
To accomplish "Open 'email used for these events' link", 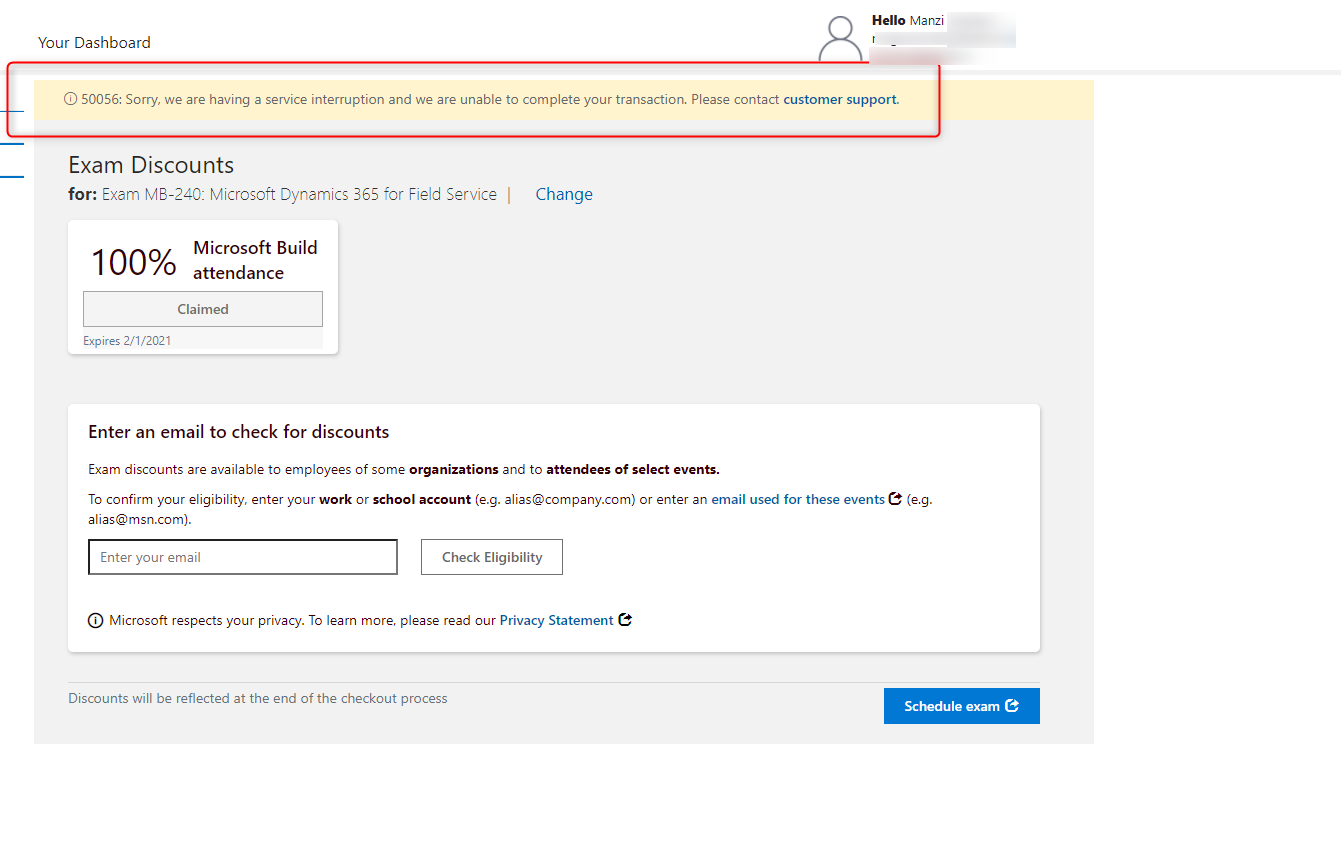I will (x=798, y=499).
